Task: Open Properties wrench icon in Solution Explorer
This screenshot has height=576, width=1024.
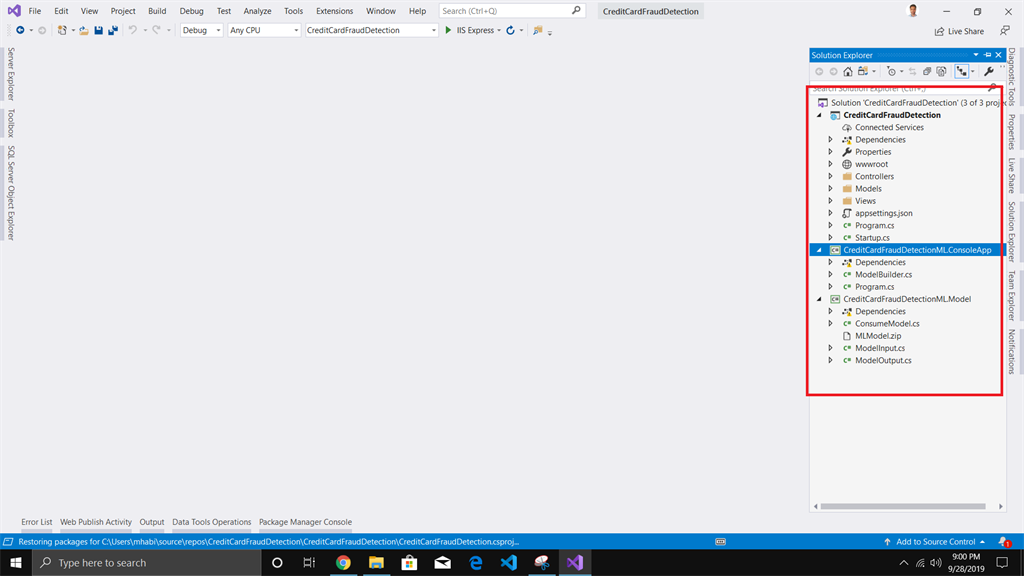Action: 989,71
